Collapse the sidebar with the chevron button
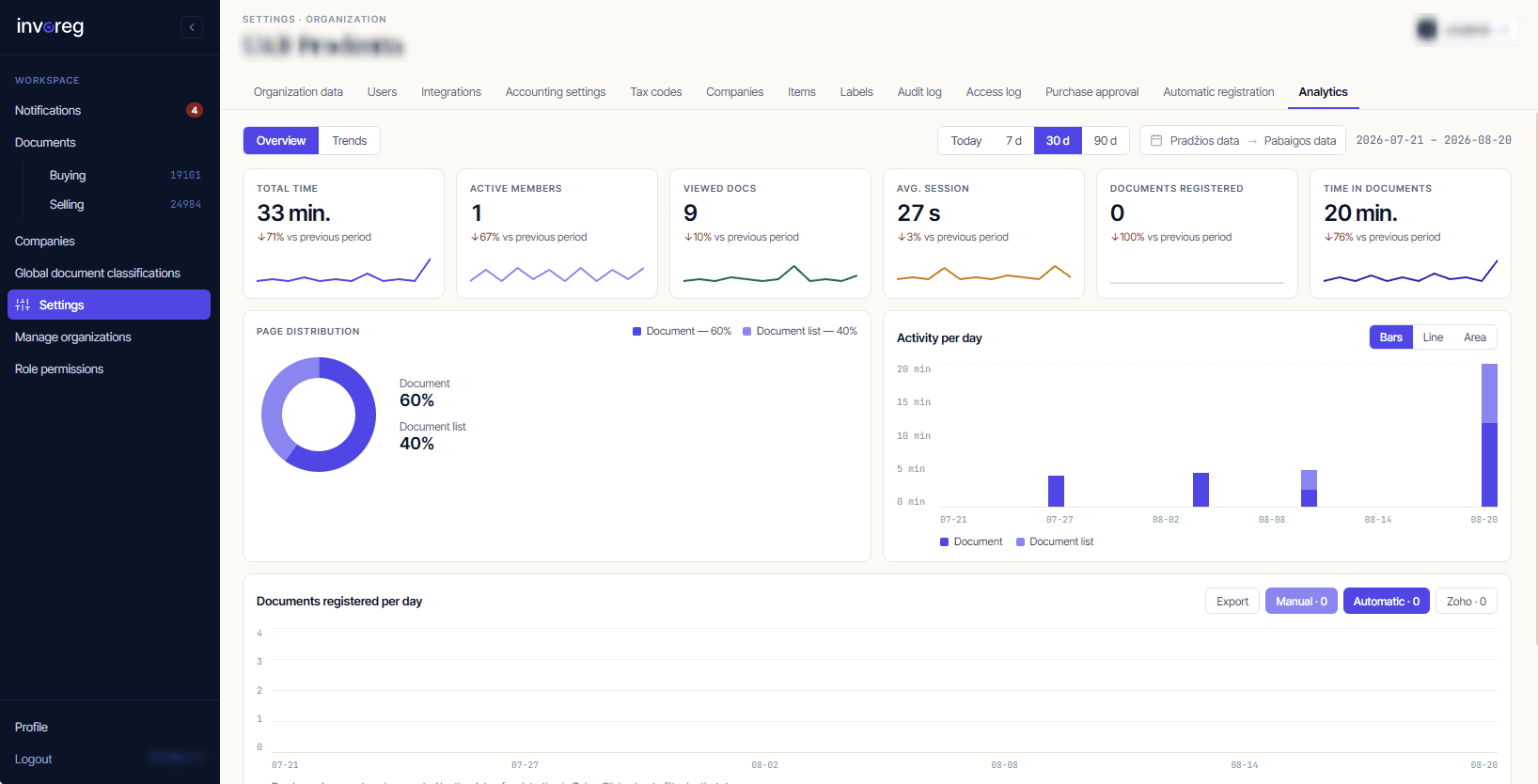 click(192, 27)
